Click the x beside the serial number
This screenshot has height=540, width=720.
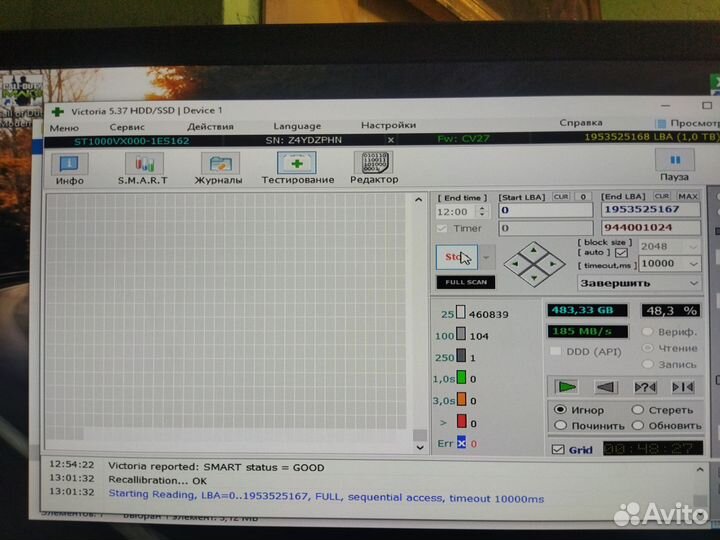(x=390, y=140)
